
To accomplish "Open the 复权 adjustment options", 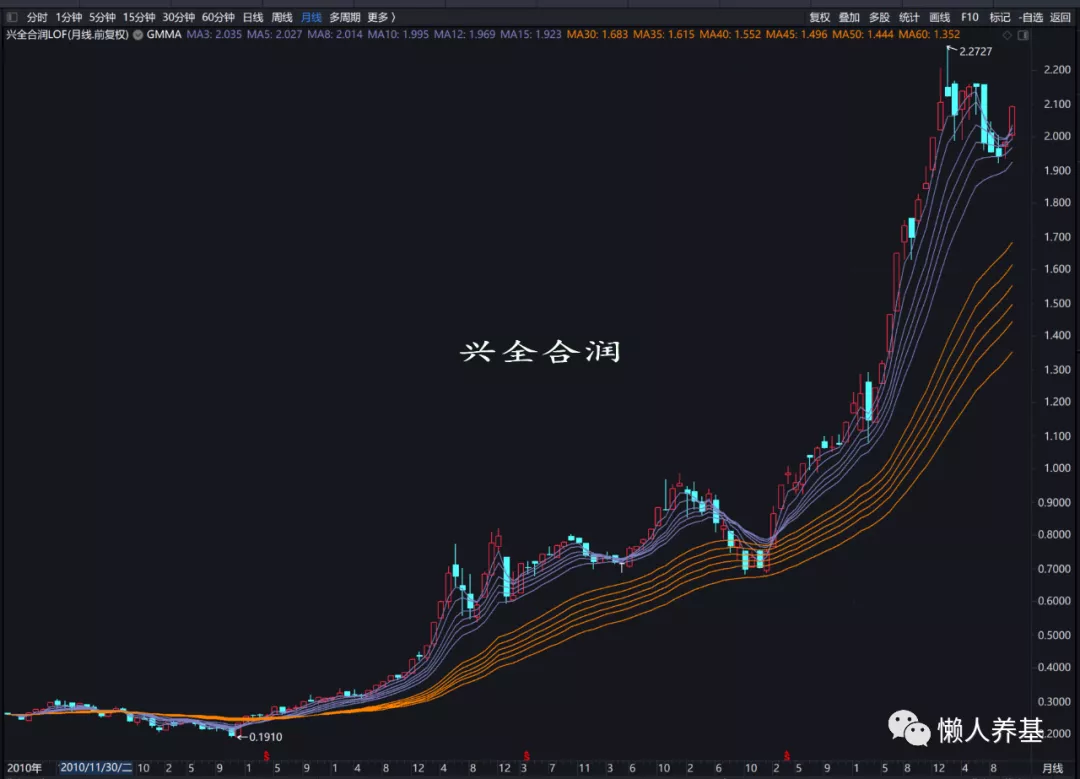I will (819, 17).
